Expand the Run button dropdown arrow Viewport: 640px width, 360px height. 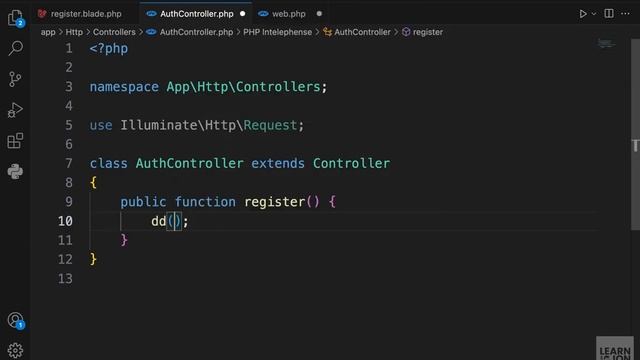pyautogui.click(x=594, y=14)
